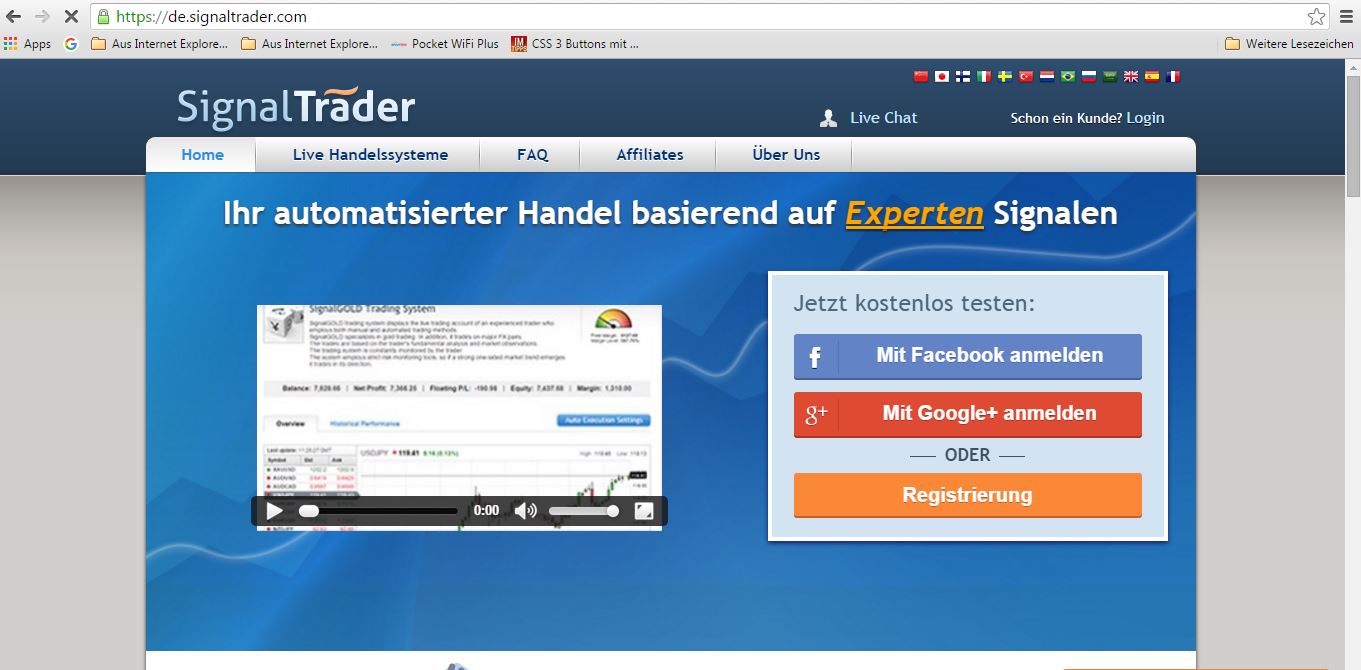Click the Live Chat link text
The height and width of the screenshot is (670, 1361).
point(884,118)
